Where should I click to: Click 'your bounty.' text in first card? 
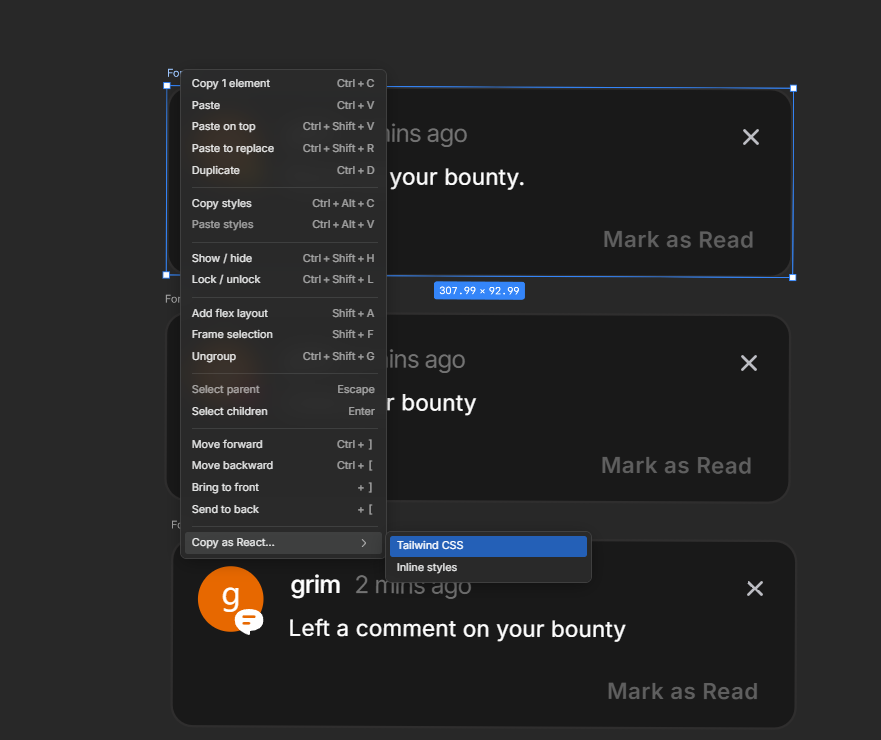coord(457,178)
